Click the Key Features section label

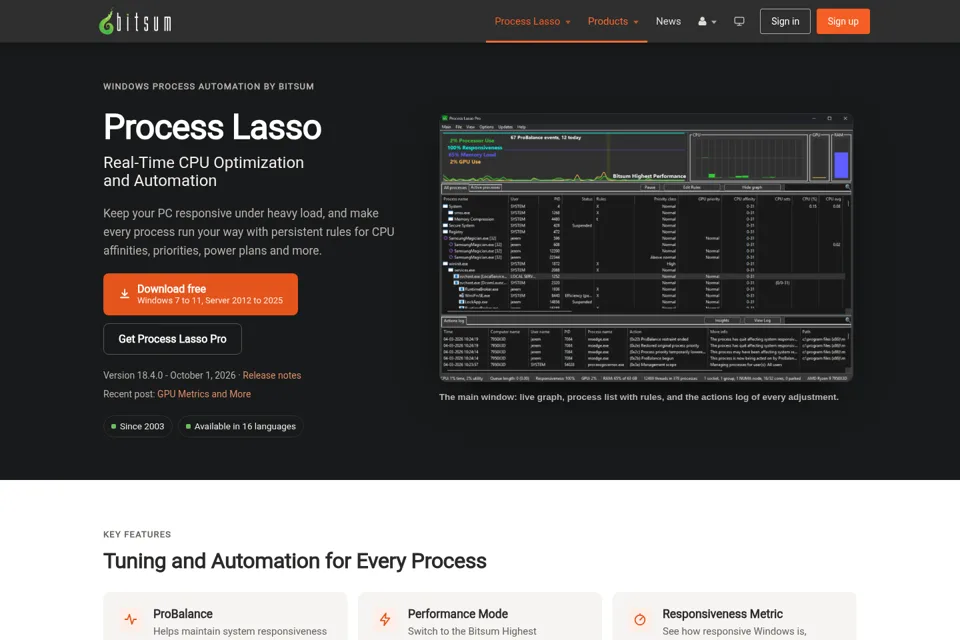[137, 534]
